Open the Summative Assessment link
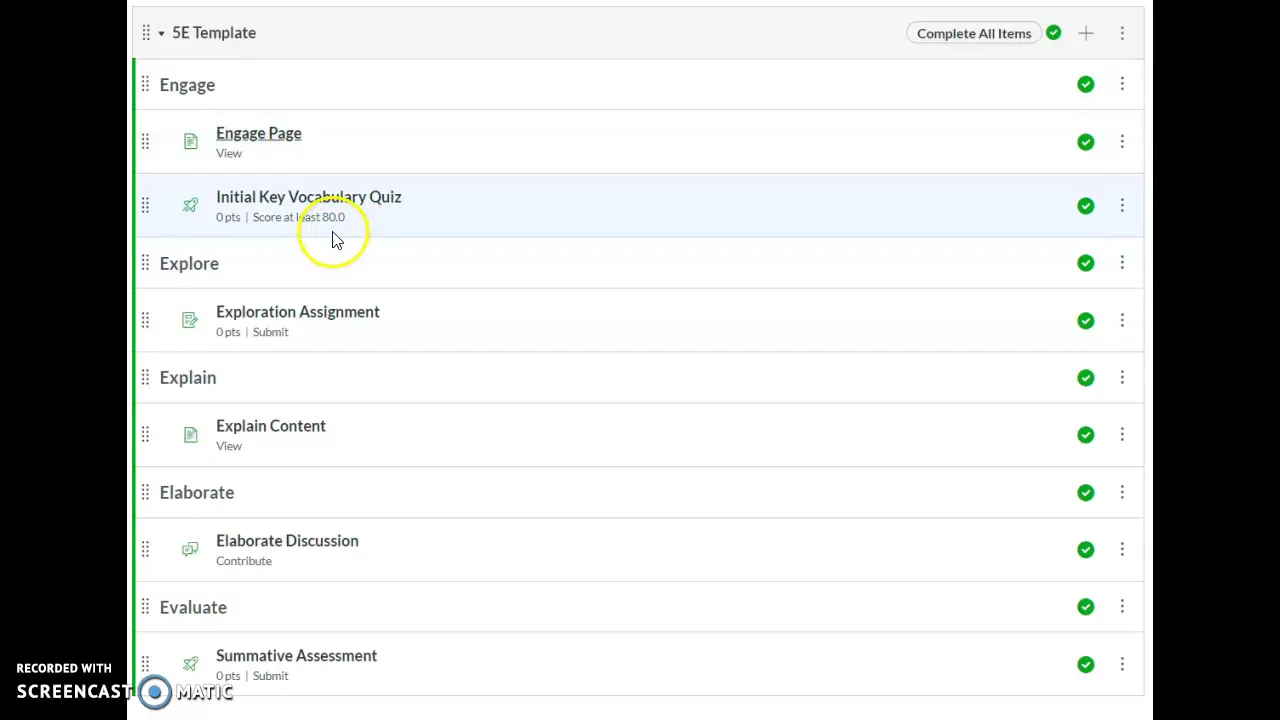Screen dimensions: 1280x720 pos(296,656)
